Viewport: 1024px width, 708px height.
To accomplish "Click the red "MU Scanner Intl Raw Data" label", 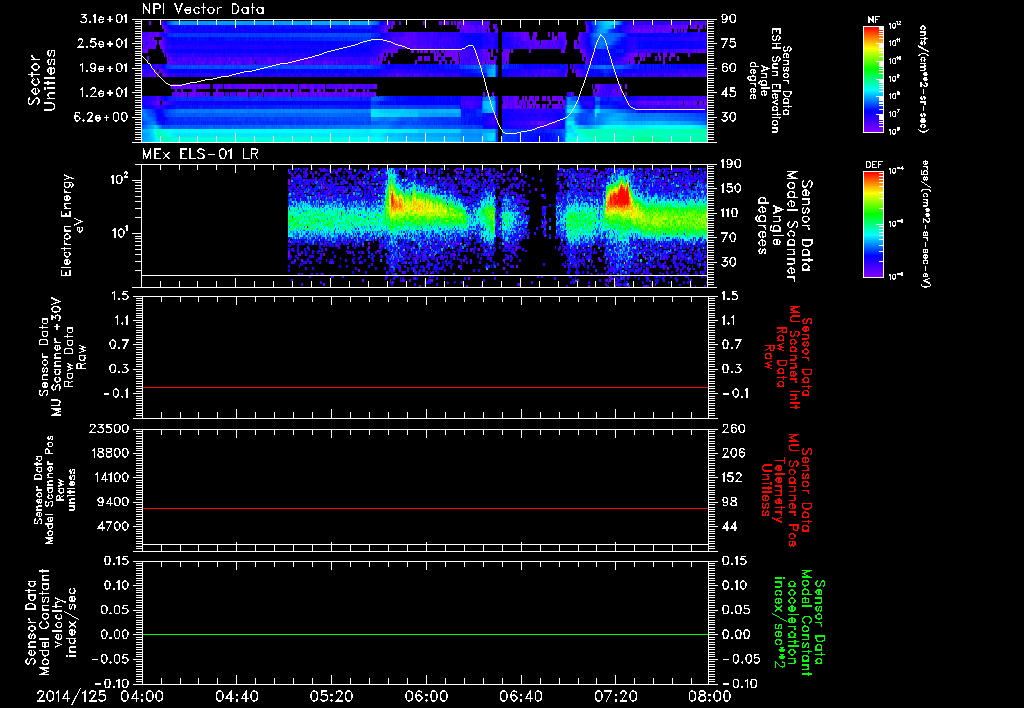I will 789,357.
